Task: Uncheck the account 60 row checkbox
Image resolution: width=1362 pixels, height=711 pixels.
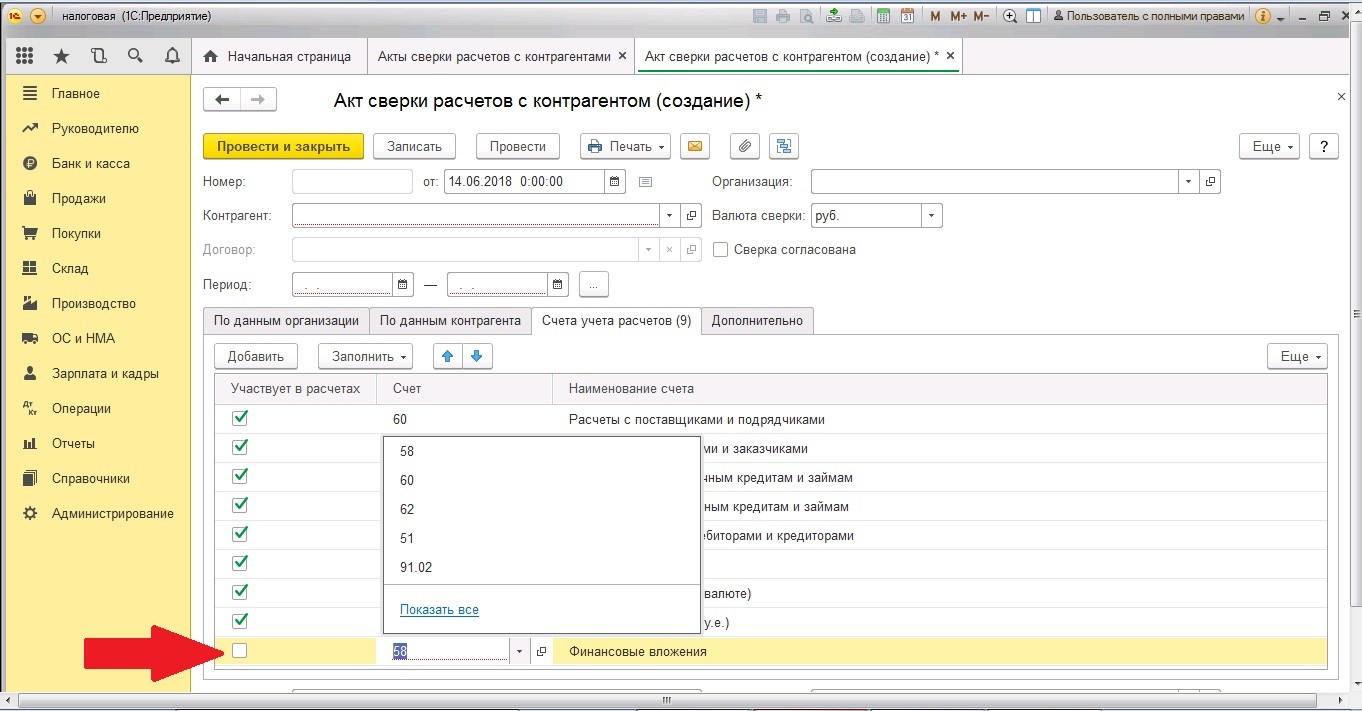Action: pos(239,419)
